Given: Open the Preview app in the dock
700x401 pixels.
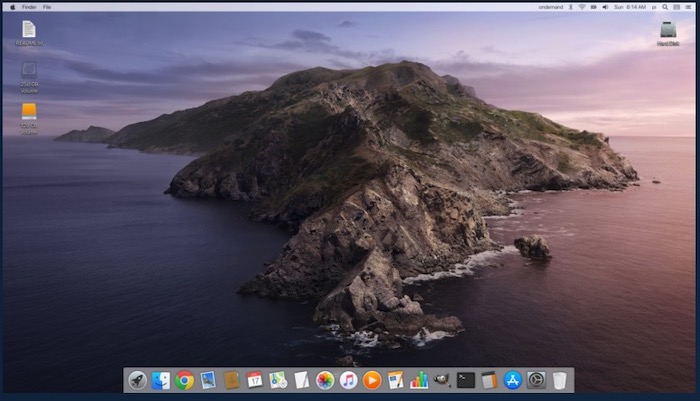Looking at the screenshot, I should coord(208,380).
